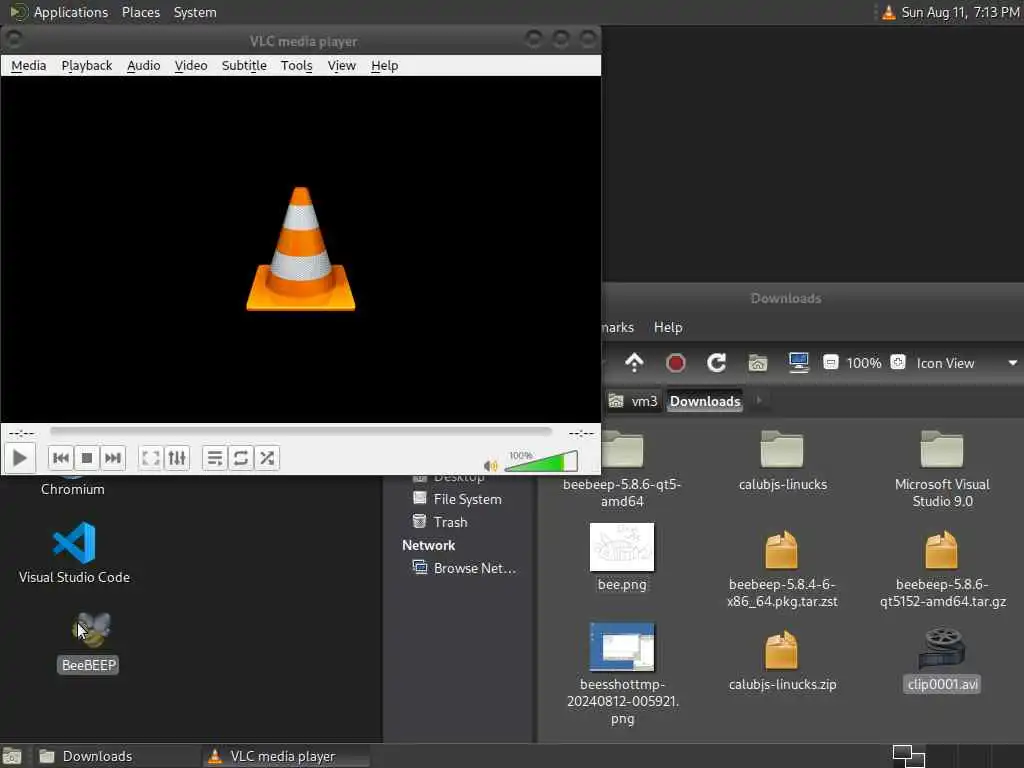Open Computer location toolbar icon

pos(799,362)
